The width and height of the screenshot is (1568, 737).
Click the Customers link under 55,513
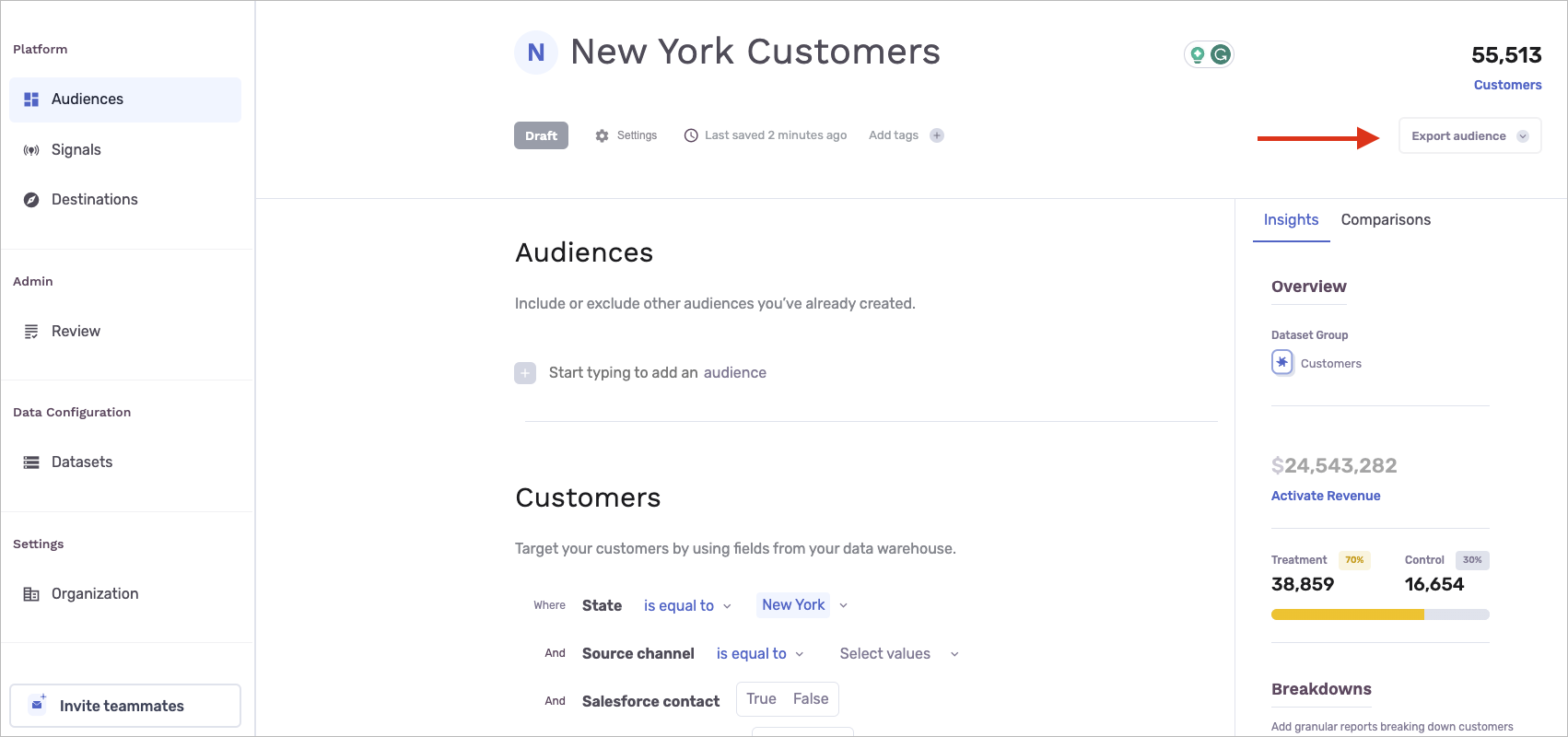pos(1507,85)
